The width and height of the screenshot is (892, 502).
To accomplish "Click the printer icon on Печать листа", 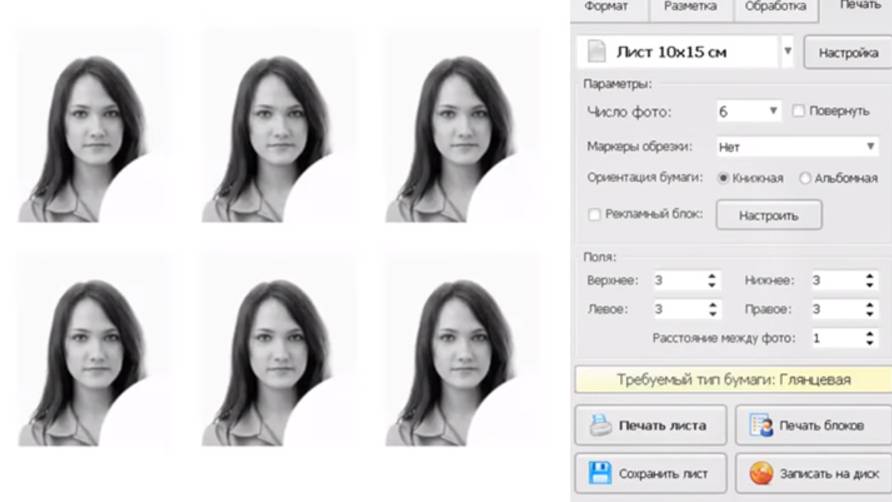I will click(x=600, y=425).
